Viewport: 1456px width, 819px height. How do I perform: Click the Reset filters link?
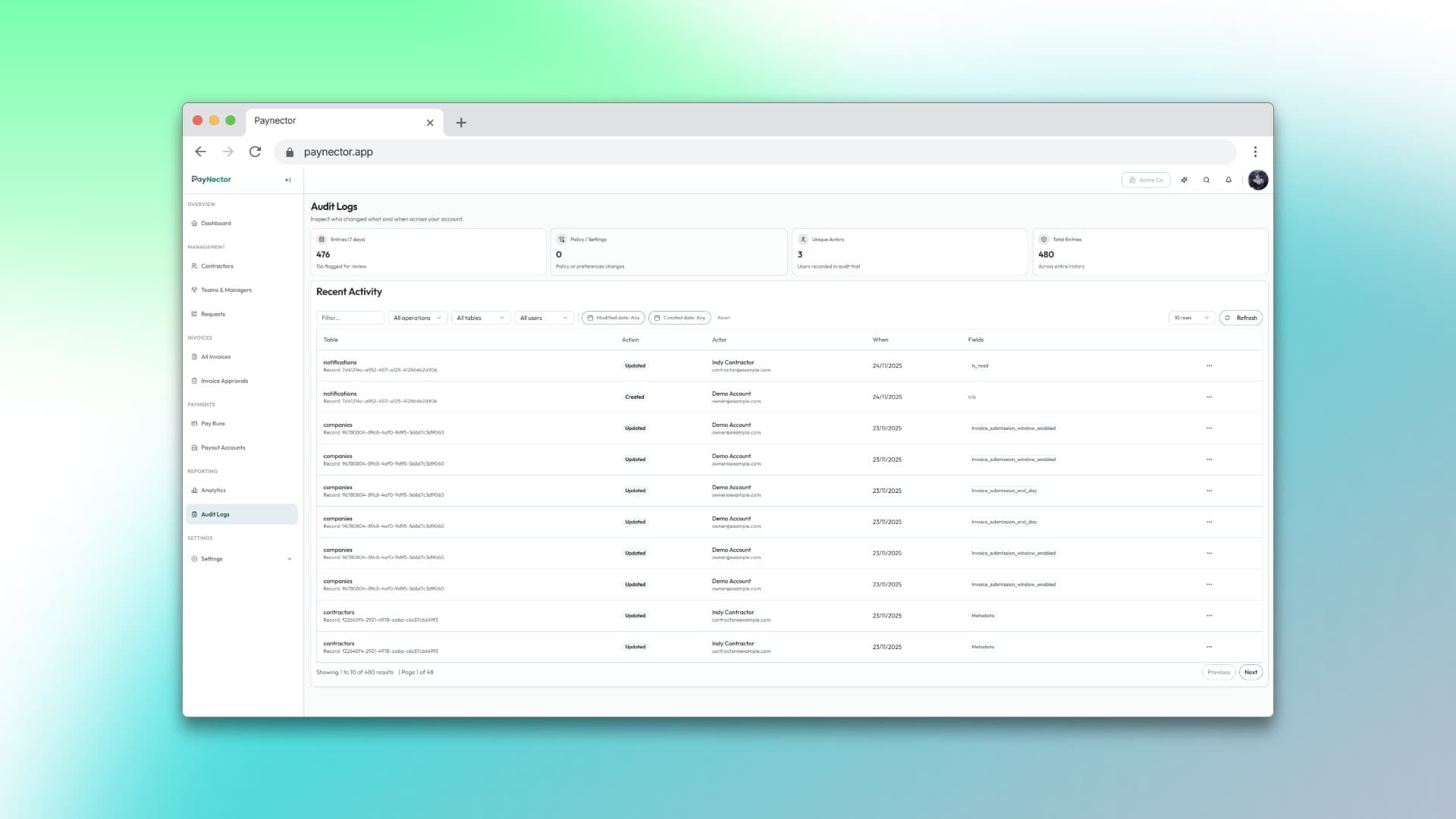pyautogui.click(x=723, y=318)
